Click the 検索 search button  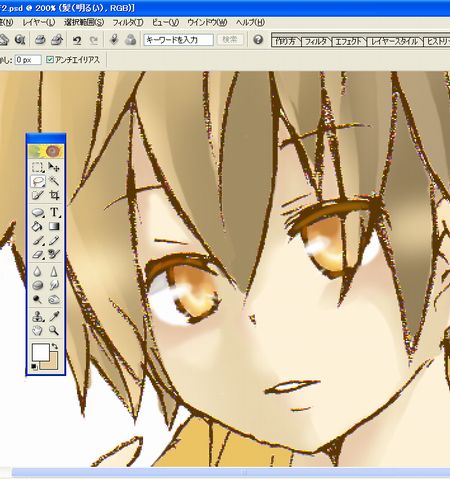[x=230, y=40]
